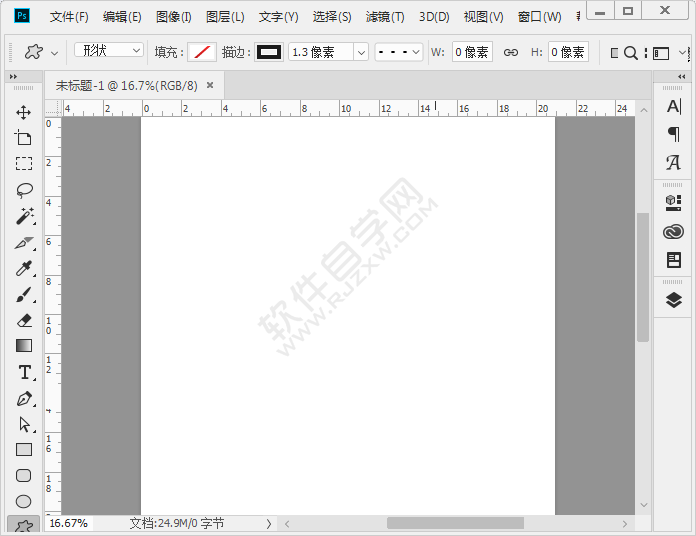Select the Move tool
Screen dimensions: 696x536
click(x=24, y=112)
